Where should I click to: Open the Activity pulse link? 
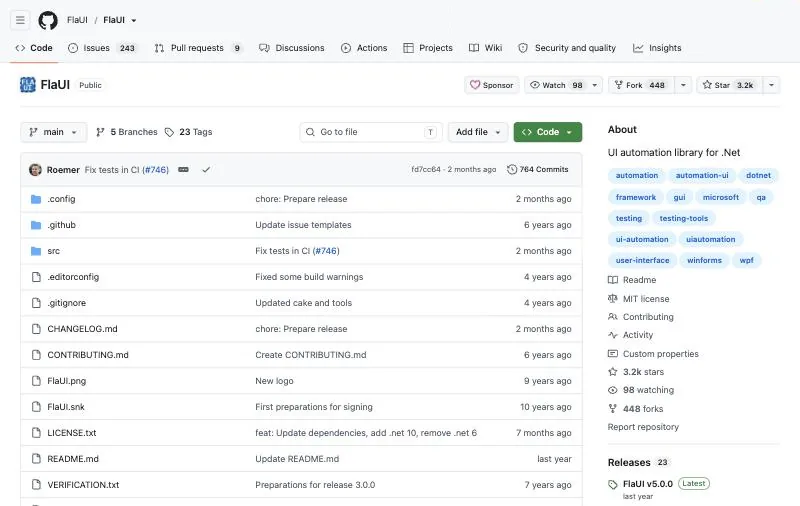630,335
